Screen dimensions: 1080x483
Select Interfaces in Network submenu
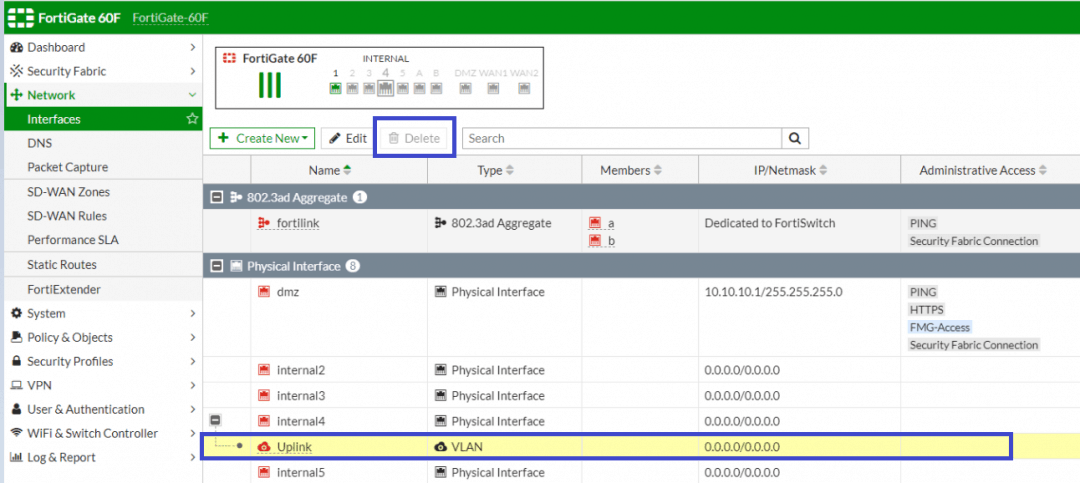pos(54,119)
